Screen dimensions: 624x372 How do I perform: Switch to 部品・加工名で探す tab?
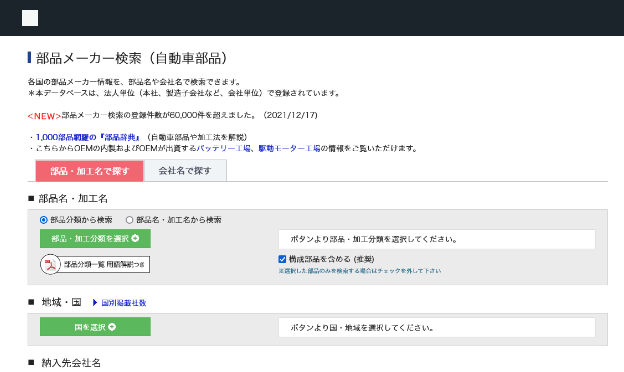[x=90, y=171]
